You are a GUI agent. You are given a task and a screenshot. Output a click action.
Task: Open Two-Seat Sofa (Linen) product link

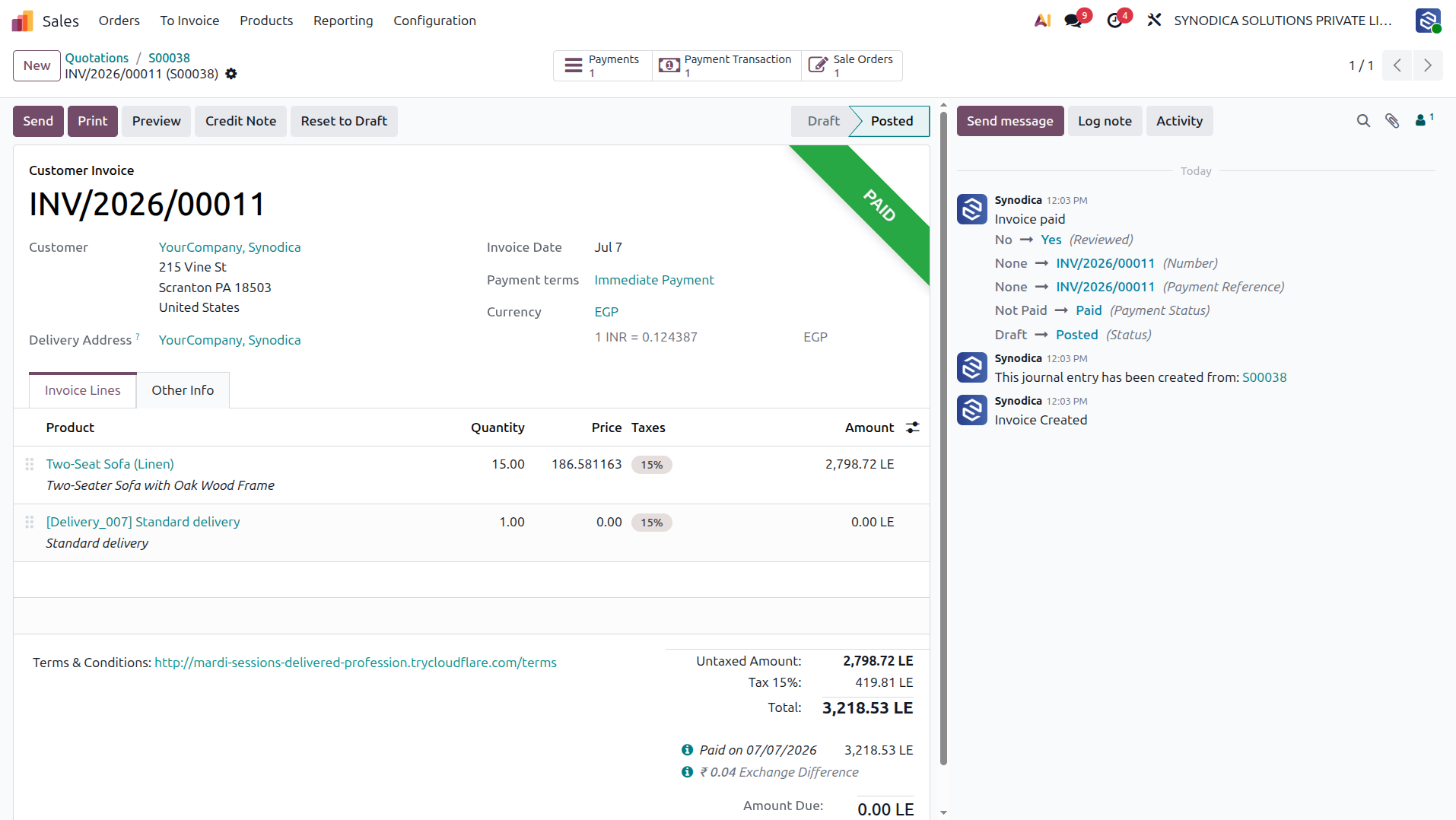110,464
